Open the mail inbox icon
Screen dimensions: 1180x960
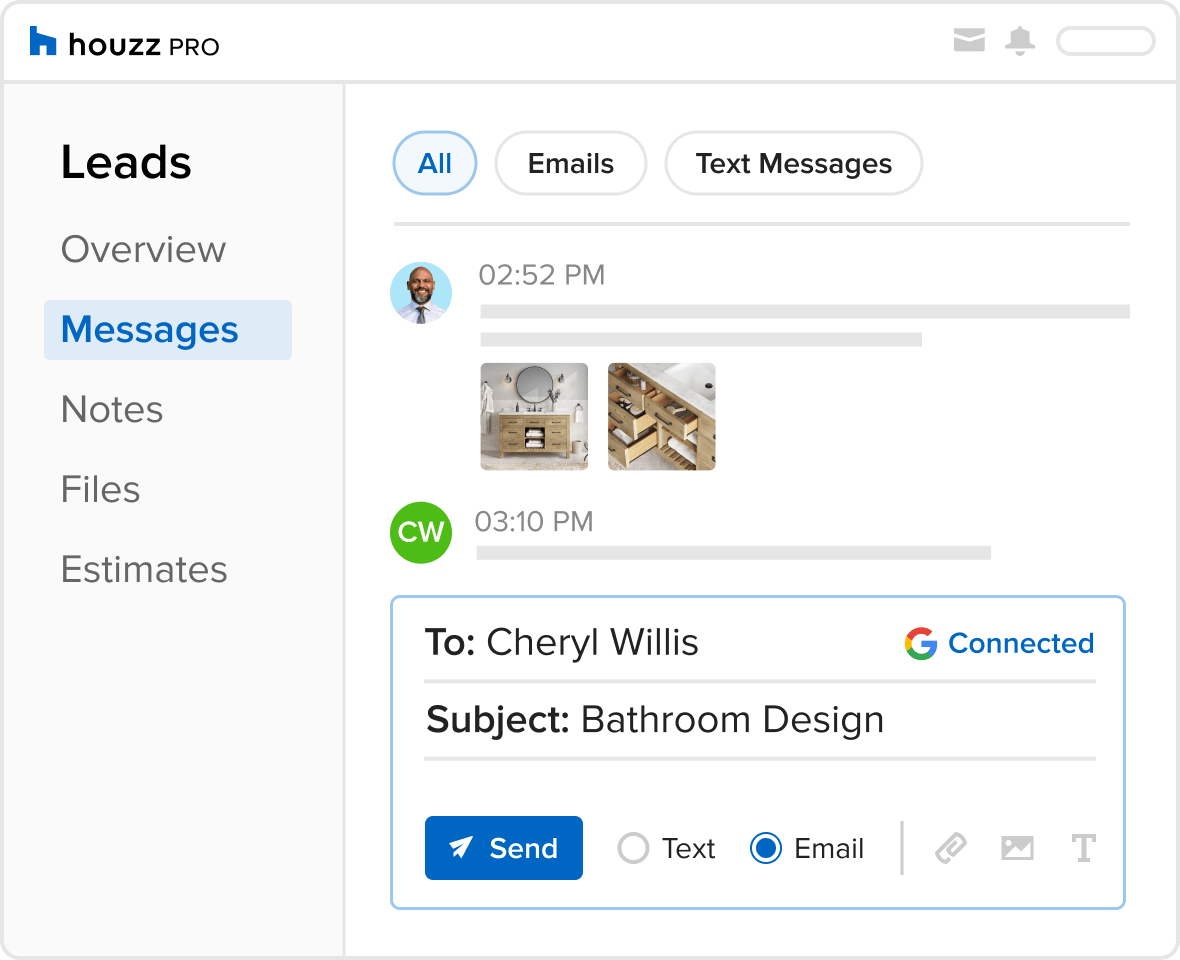tap(969, 41)
